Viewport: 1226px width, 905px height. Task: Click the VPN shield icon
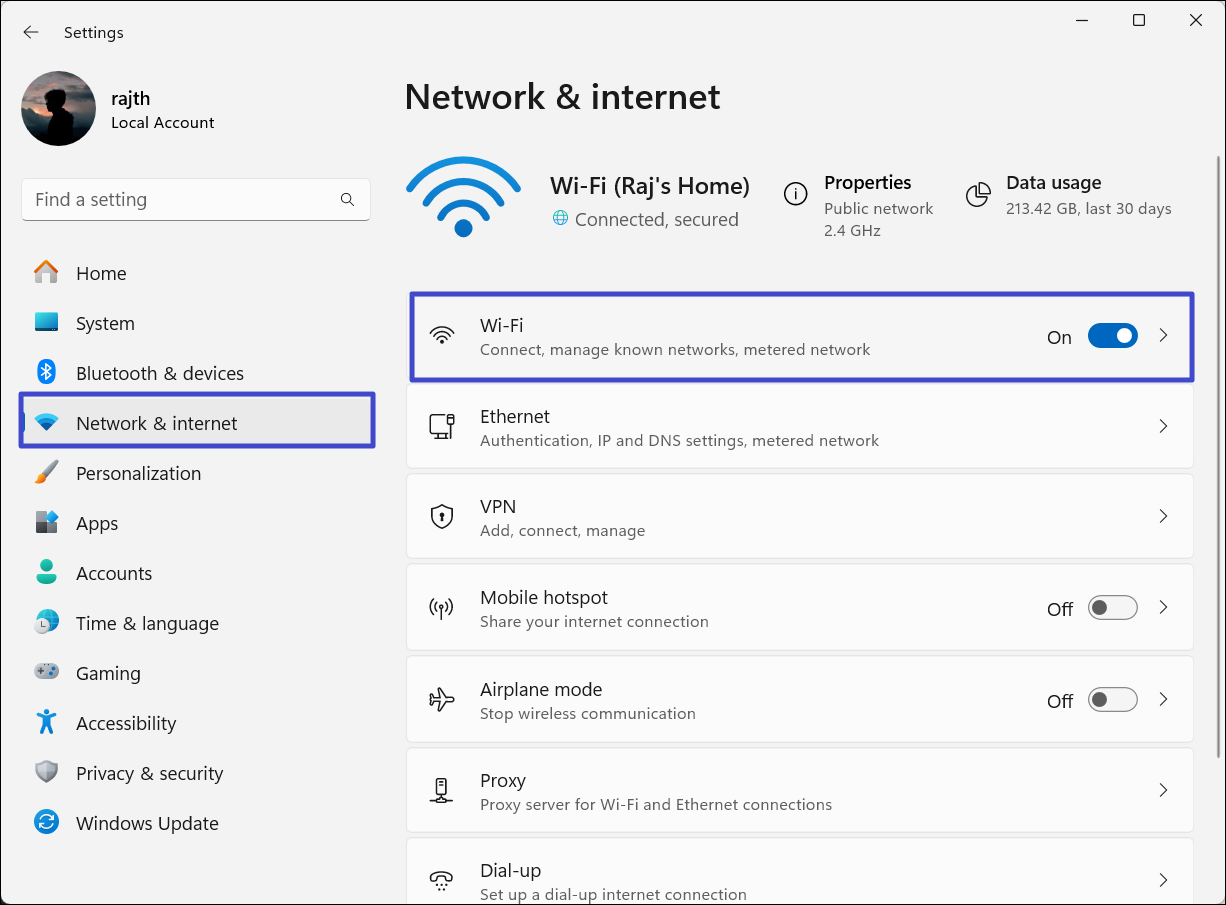click(441, 517)
